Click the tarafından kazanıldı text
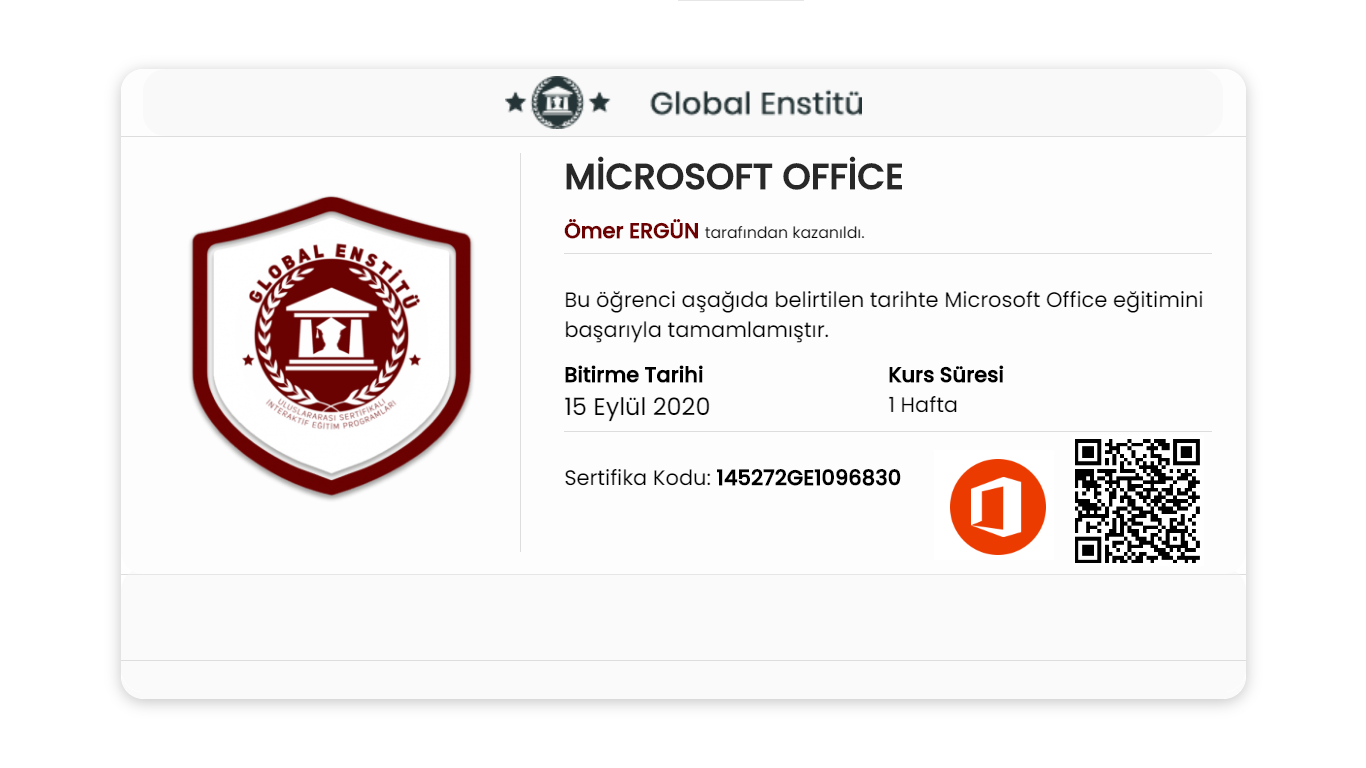The image size is (1366, 768). (x=784, y=233)
